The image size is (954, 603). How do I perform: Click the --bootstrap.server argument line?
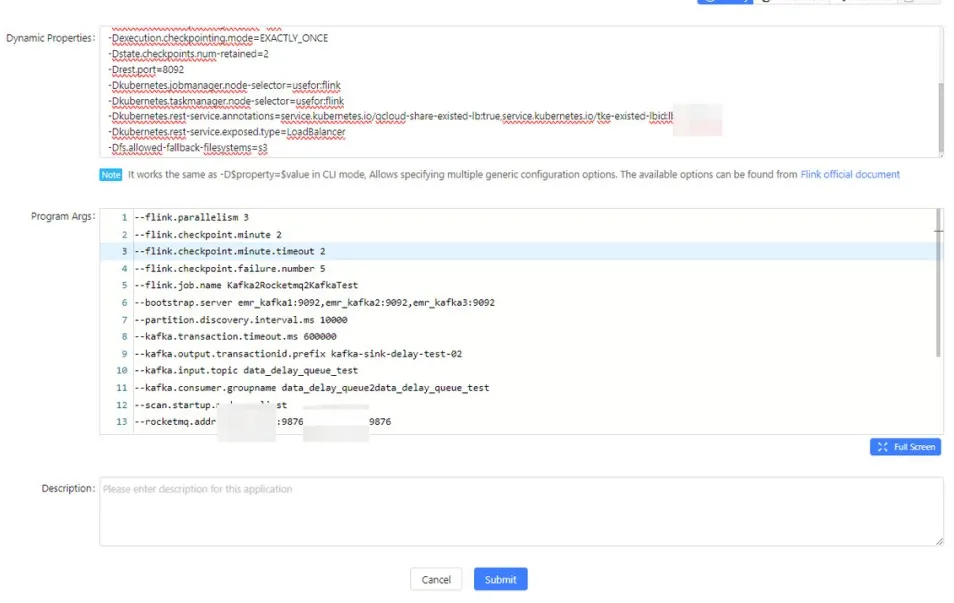pos(313,302)
